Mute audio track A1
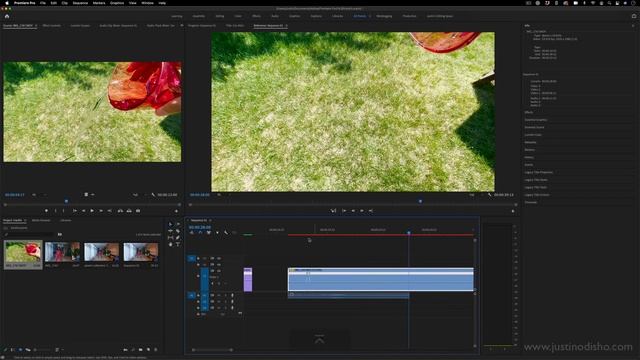Image resolution: width=640 pixels, height=360 pixels. (x=219, y=295)
